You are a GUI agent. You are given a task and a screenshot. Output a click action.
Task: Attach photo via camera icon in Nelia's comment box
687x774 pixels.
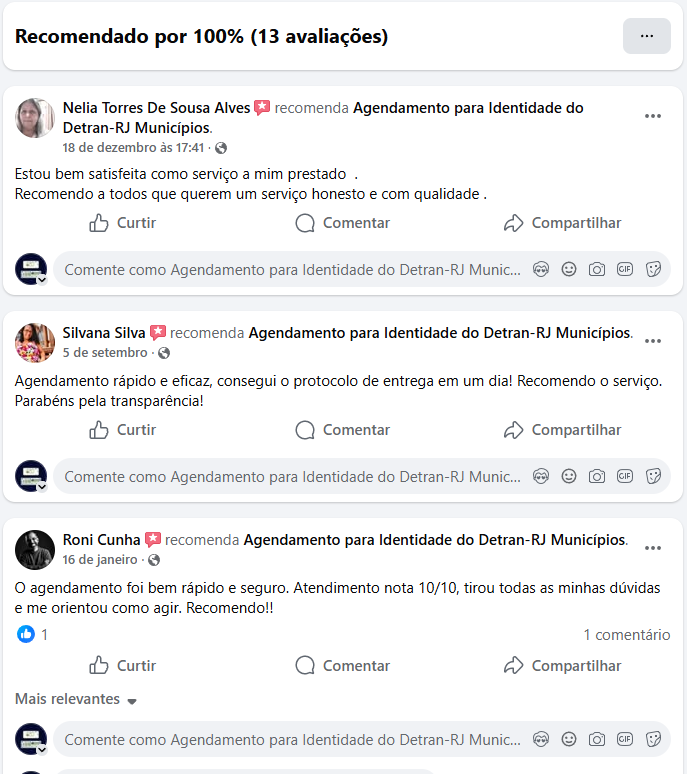pos(597,270)
